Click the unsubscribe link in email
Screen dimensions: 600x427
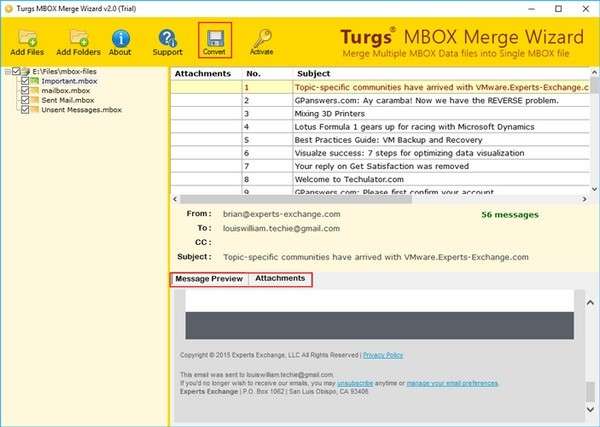pos(357,383)
